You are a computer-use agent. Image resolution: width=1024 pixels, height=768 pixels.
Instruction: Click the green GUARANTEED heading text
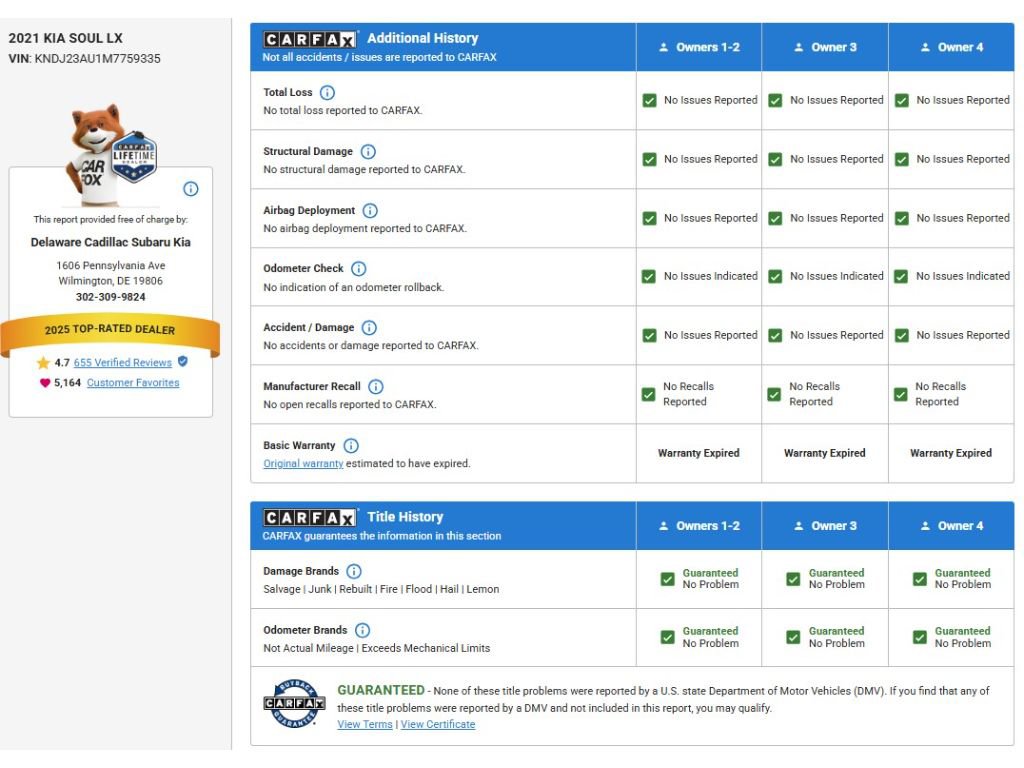[381, 690]
